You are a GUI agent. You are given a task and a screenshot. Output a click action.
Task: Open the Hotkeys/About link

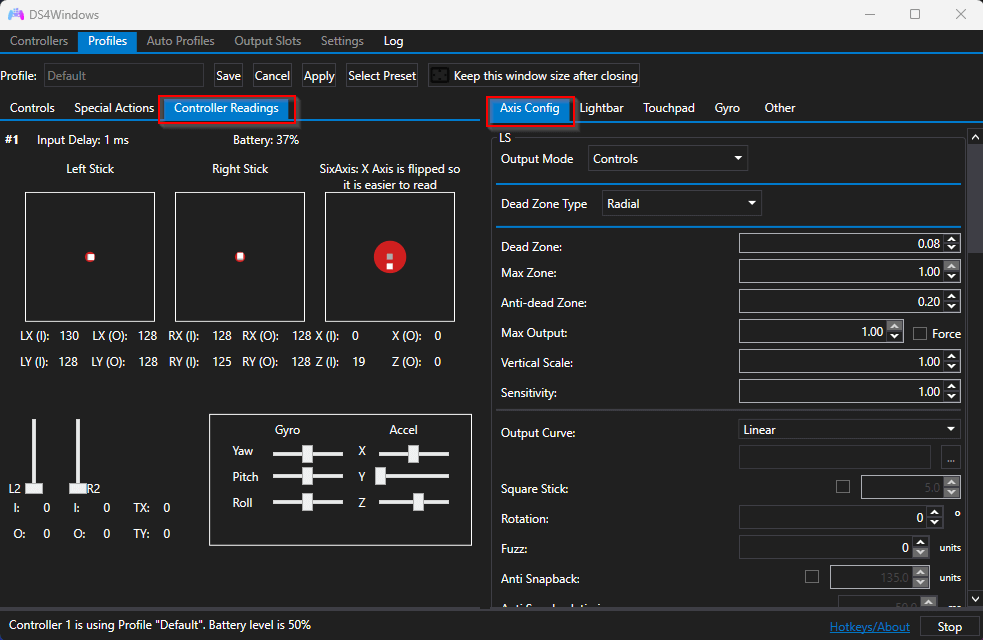click(870, 627)
